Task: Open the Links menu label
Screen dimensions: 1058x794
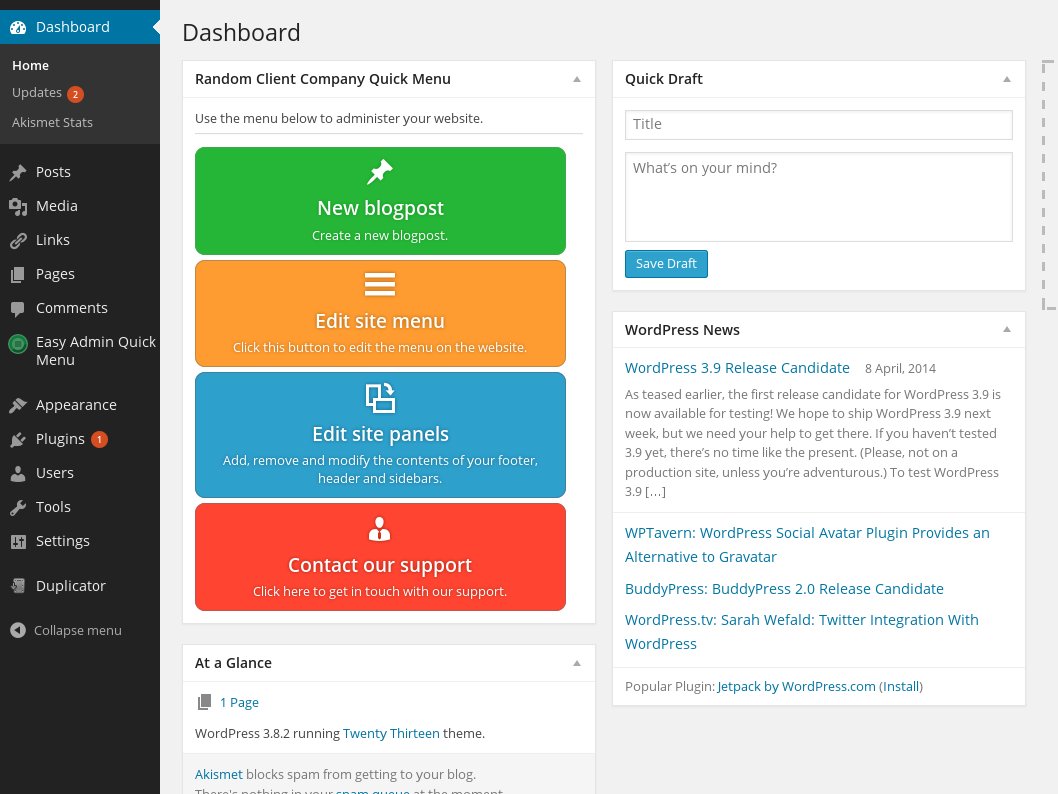Action: click(53, 240)
